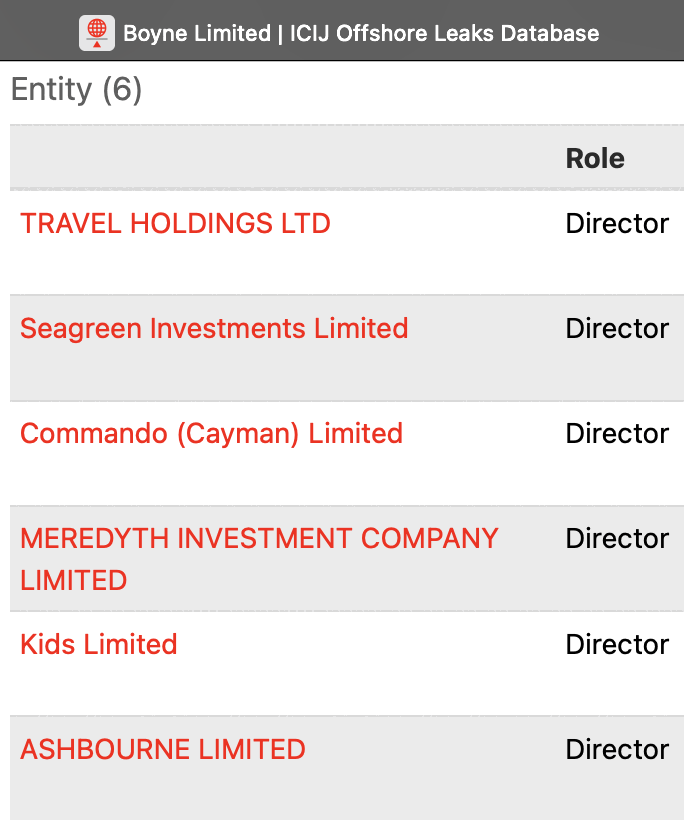This screenshot has height=834, width=684.
Task: Click the blank entity-name column header
Action: coord(280,158)
